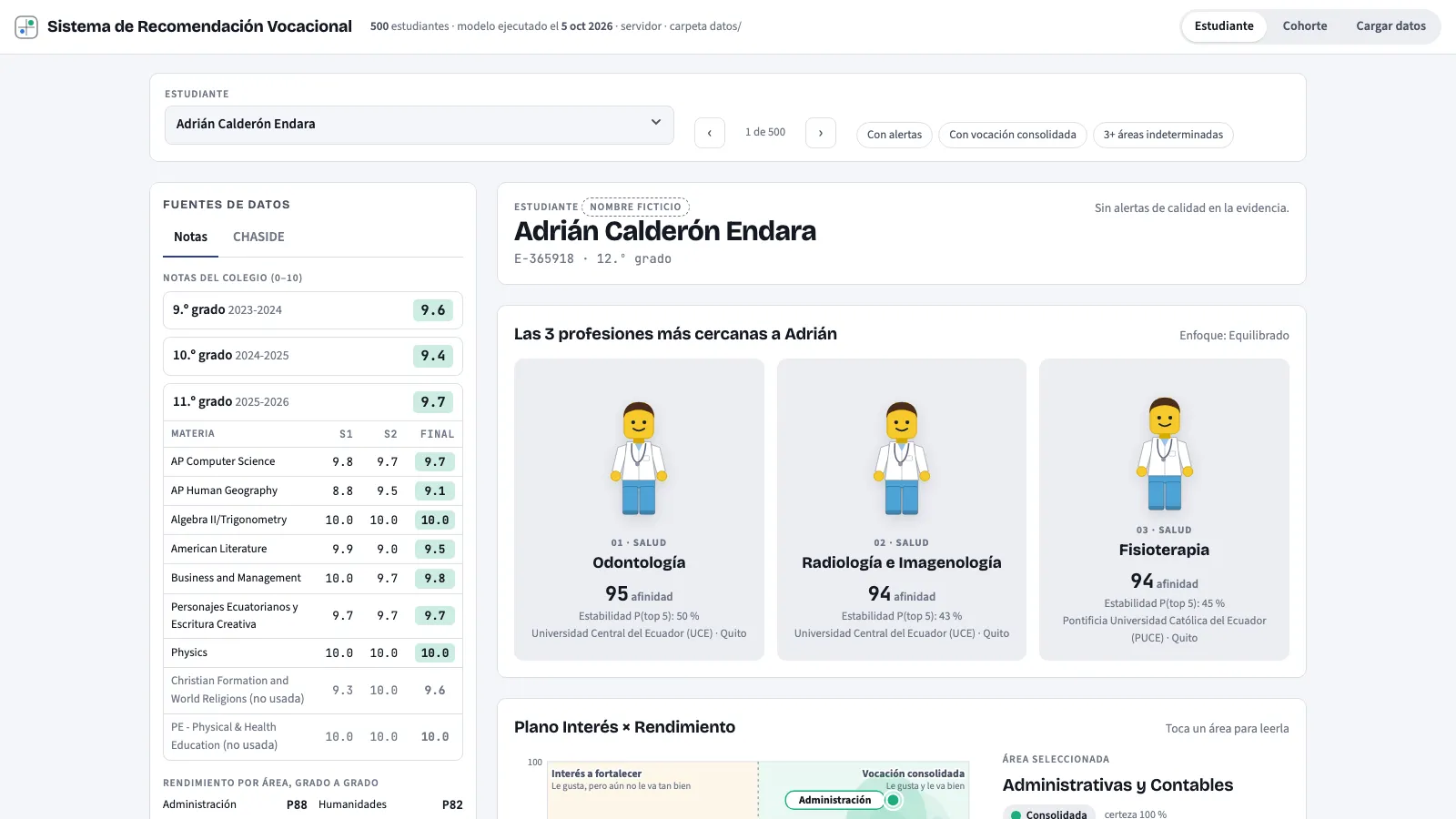Select the Administración point on the chart

(894, 801)
